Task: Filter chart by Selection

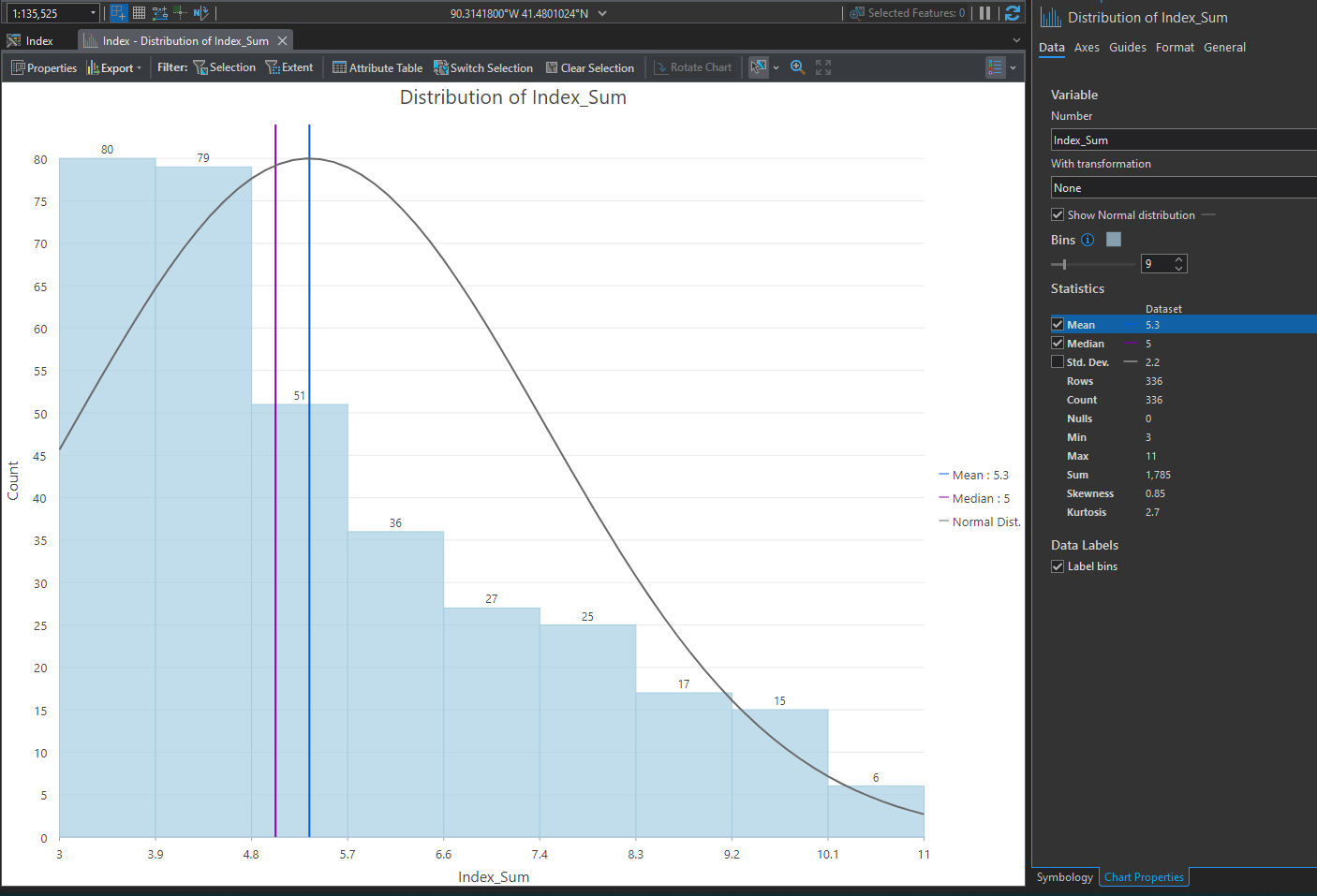Action: pos(225,67)
